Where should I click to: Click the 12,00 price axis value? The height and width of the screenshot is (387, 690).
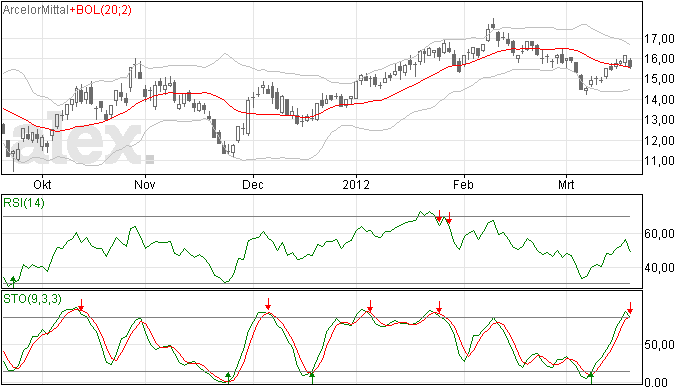[660, 141]
